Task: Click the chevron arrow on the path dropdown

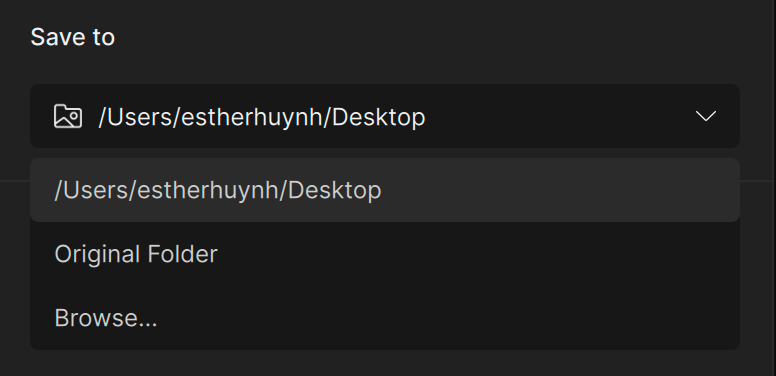Action: [x=706, y=116]
